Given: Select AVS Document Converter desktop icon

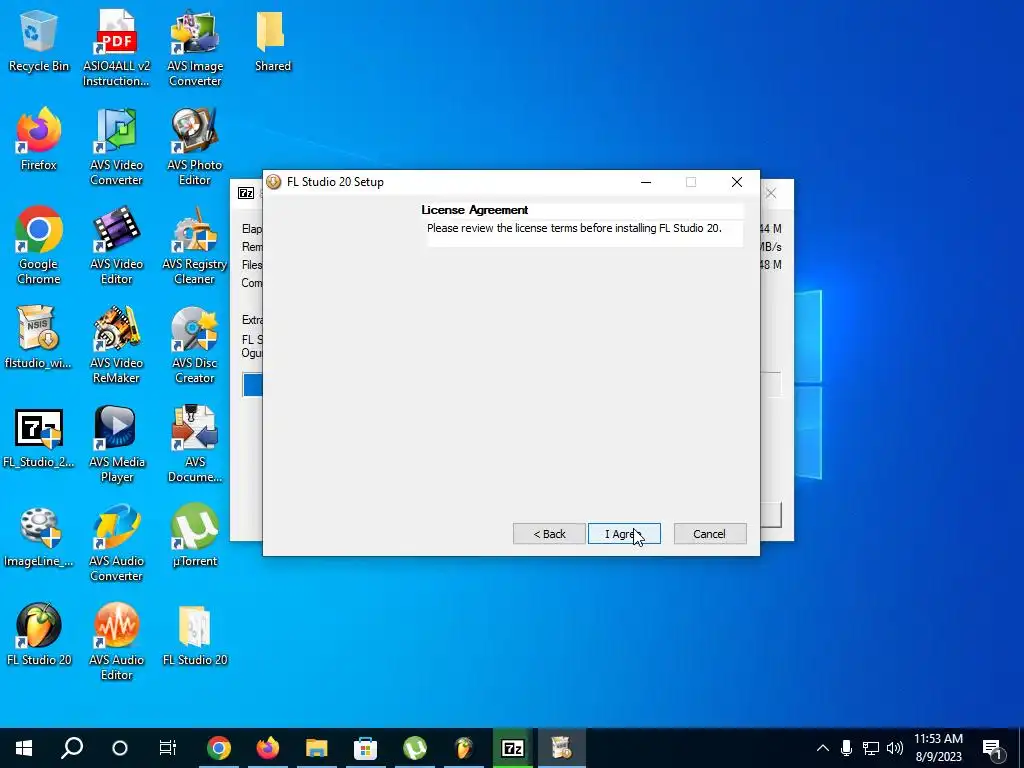Looking at the screenshot, I should 195,445.
